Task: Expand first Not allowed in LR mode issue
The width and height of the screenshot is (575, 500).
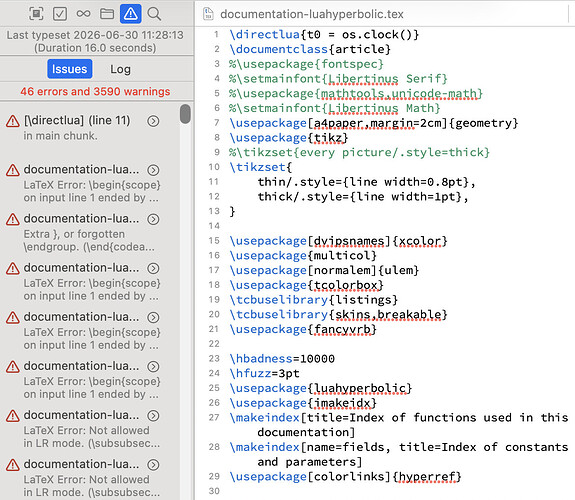Action: 153,416
